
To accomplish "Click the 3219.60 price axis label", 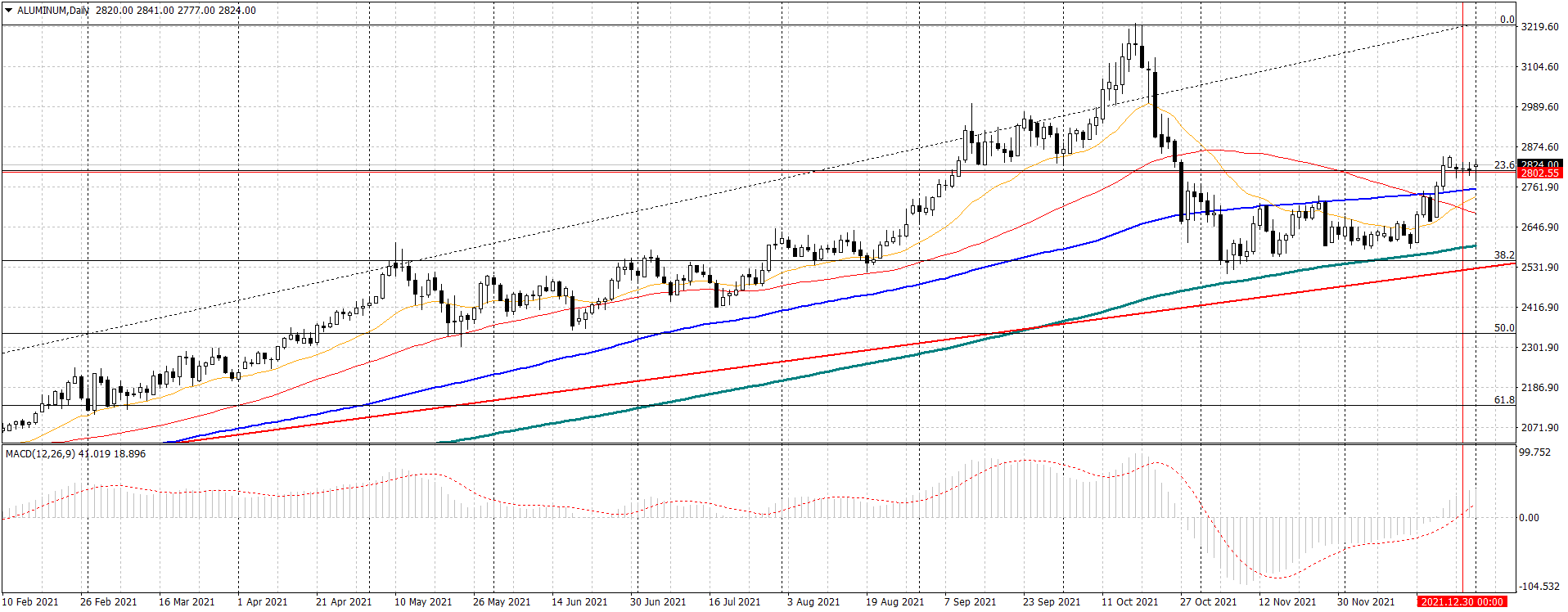I will 1539,26.
